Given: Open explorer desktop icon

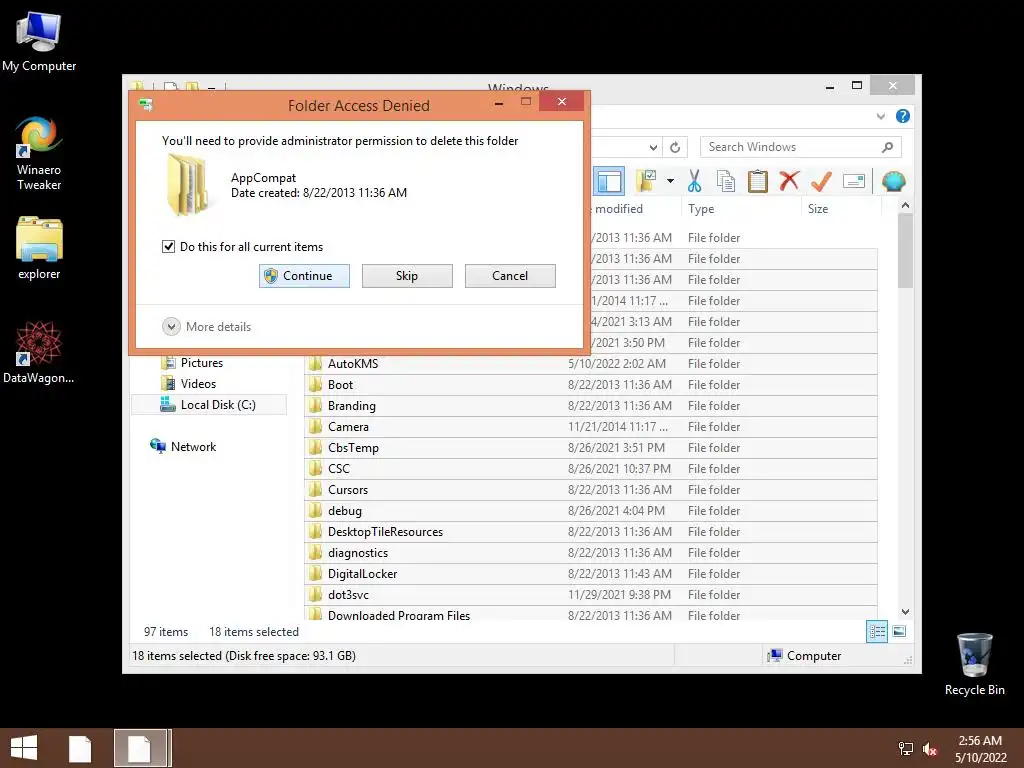Looking at the screenshot, I should coord(39,248).
